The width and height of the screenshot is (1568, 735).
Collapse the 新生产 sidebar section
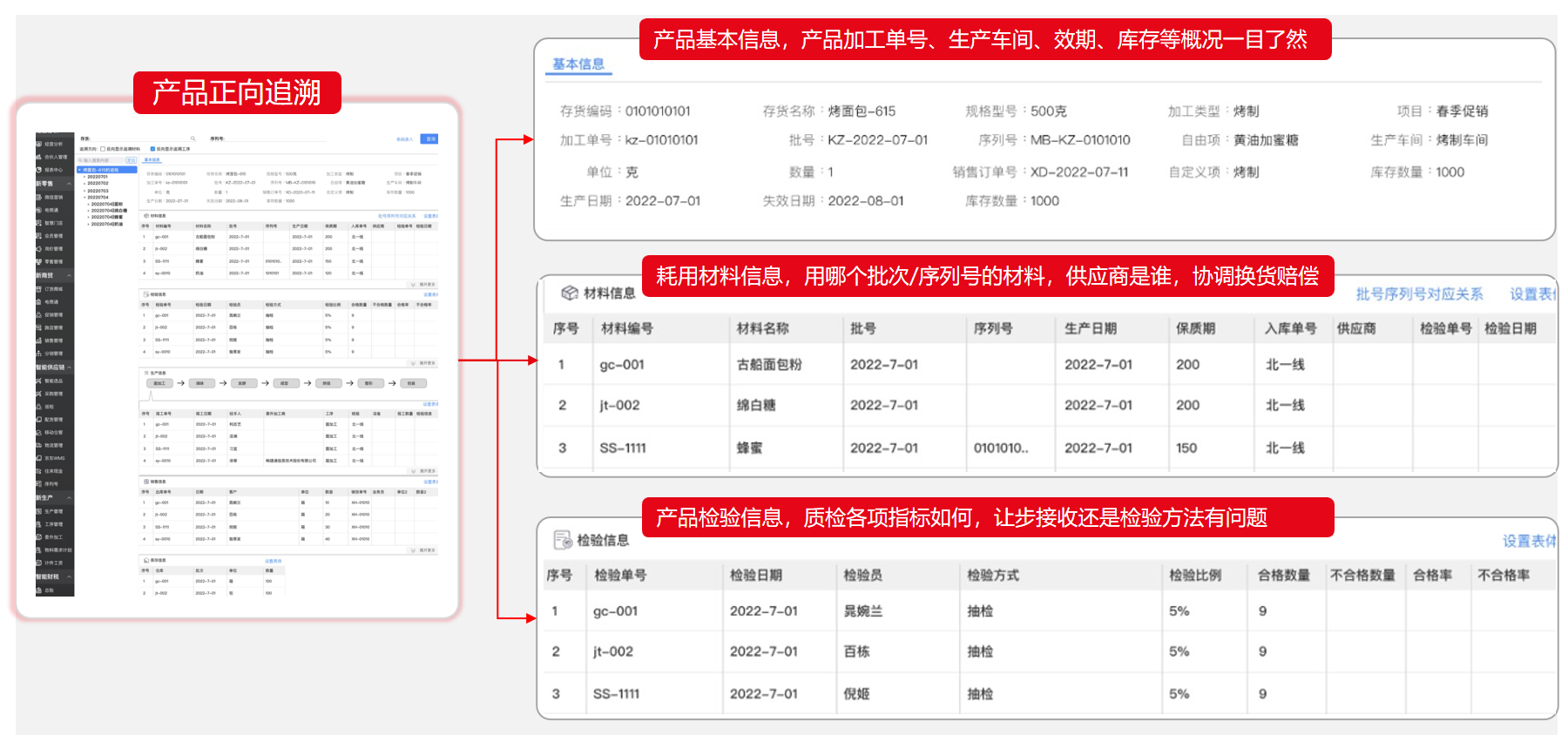click(x=69, y=497)
